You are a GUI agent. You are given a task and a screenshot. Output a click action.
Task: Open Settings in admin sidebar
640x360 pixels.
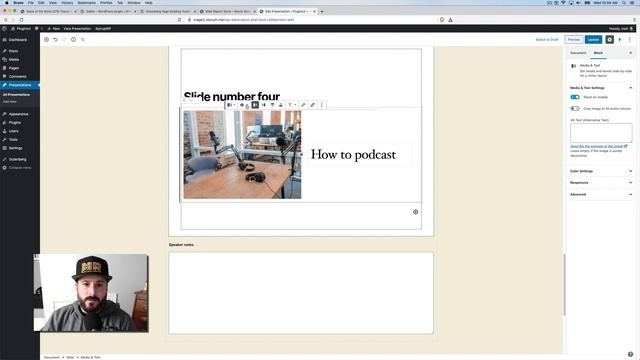(15, 148)
